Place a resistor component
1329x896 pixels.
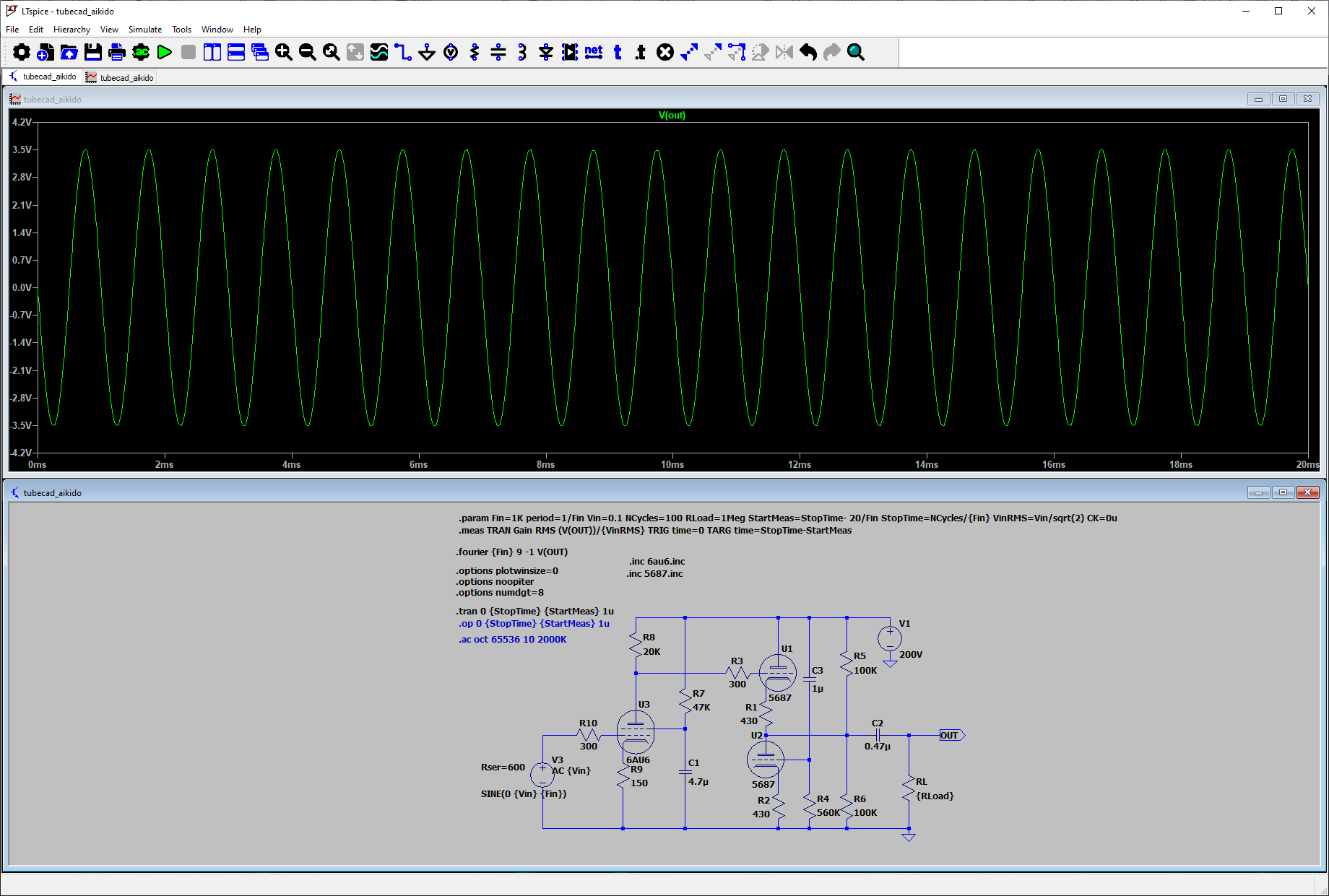(x=475, y=52)
